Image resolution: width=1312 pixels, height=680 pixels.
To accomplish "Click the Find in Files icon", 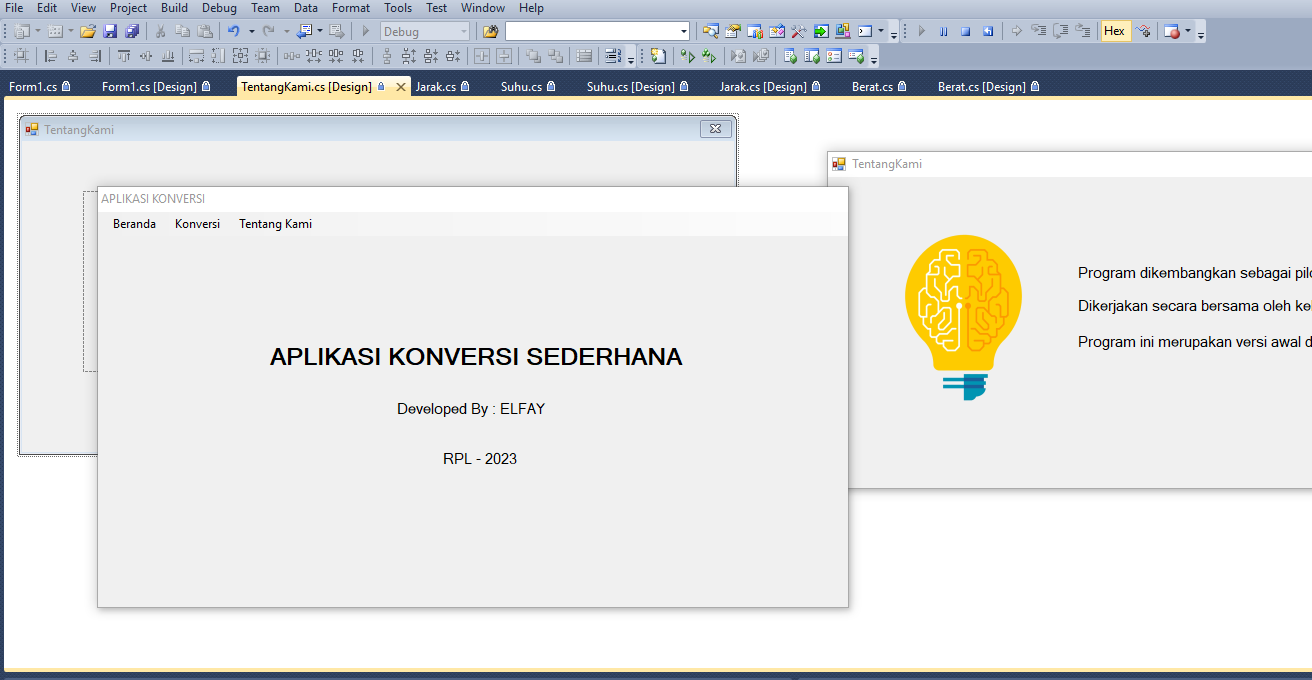I will click(490, 31).
